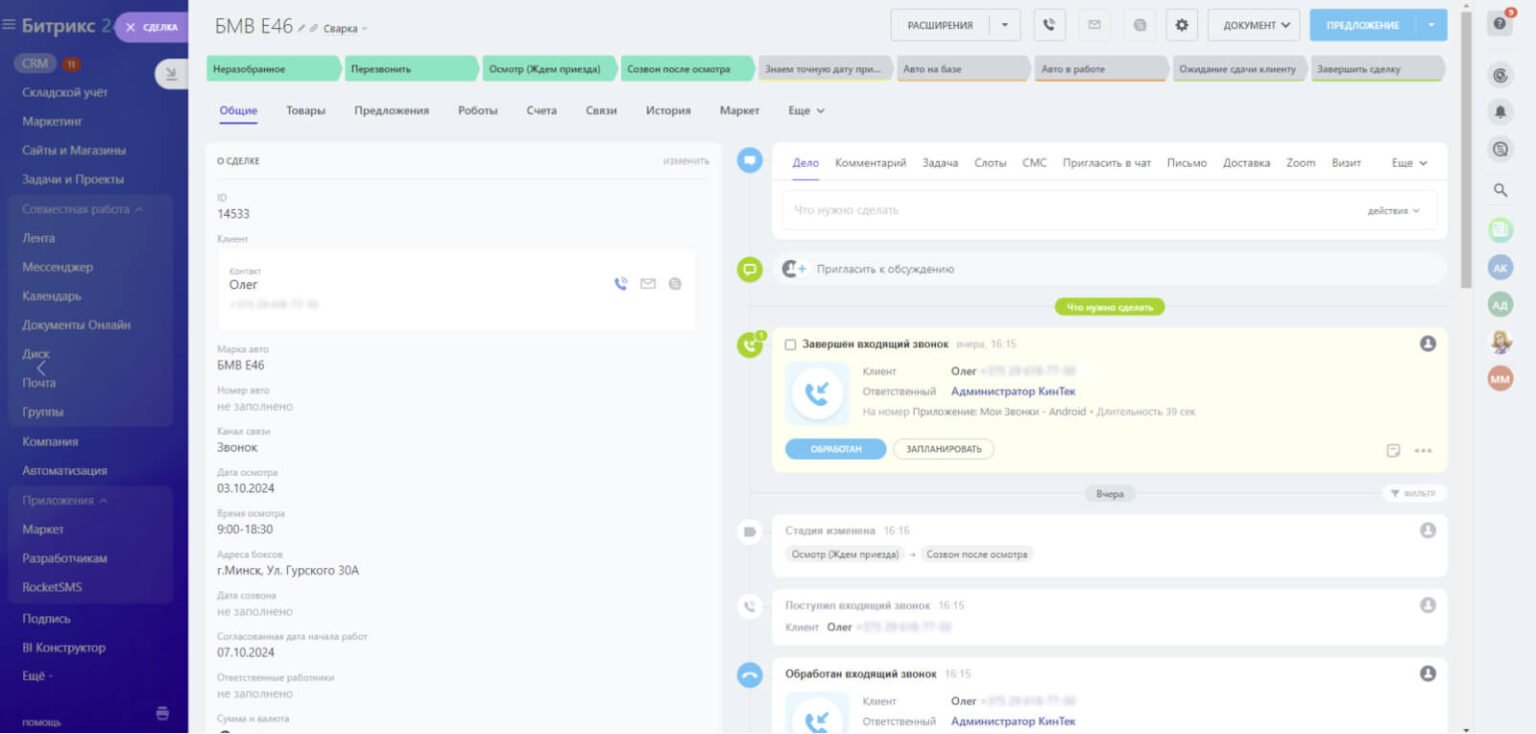Open the РАСШИРЕНИЯ dropdown arrow

pos(1005,25)
